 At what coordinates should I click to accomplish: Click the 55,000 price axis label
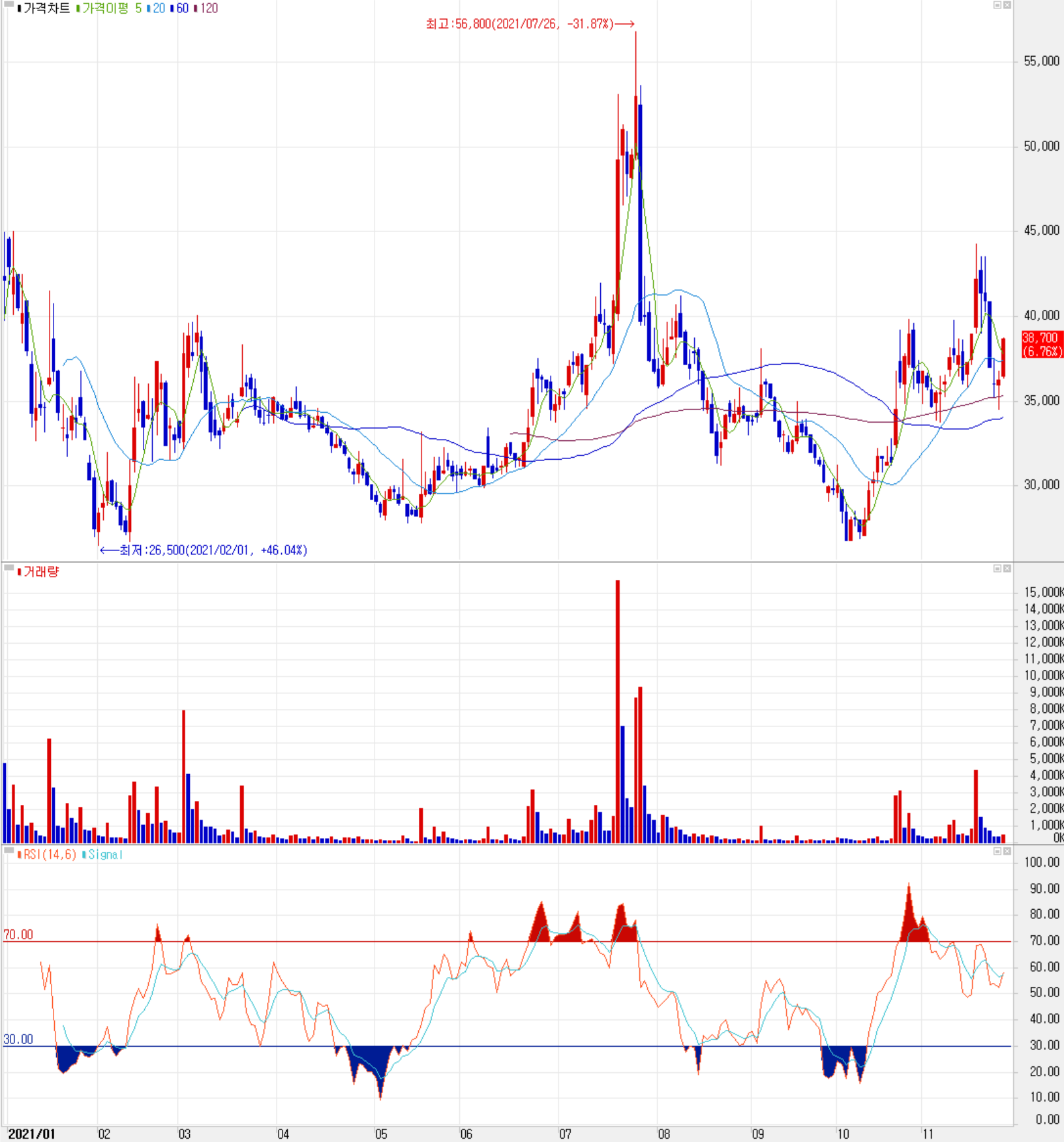coord(1042,61)
